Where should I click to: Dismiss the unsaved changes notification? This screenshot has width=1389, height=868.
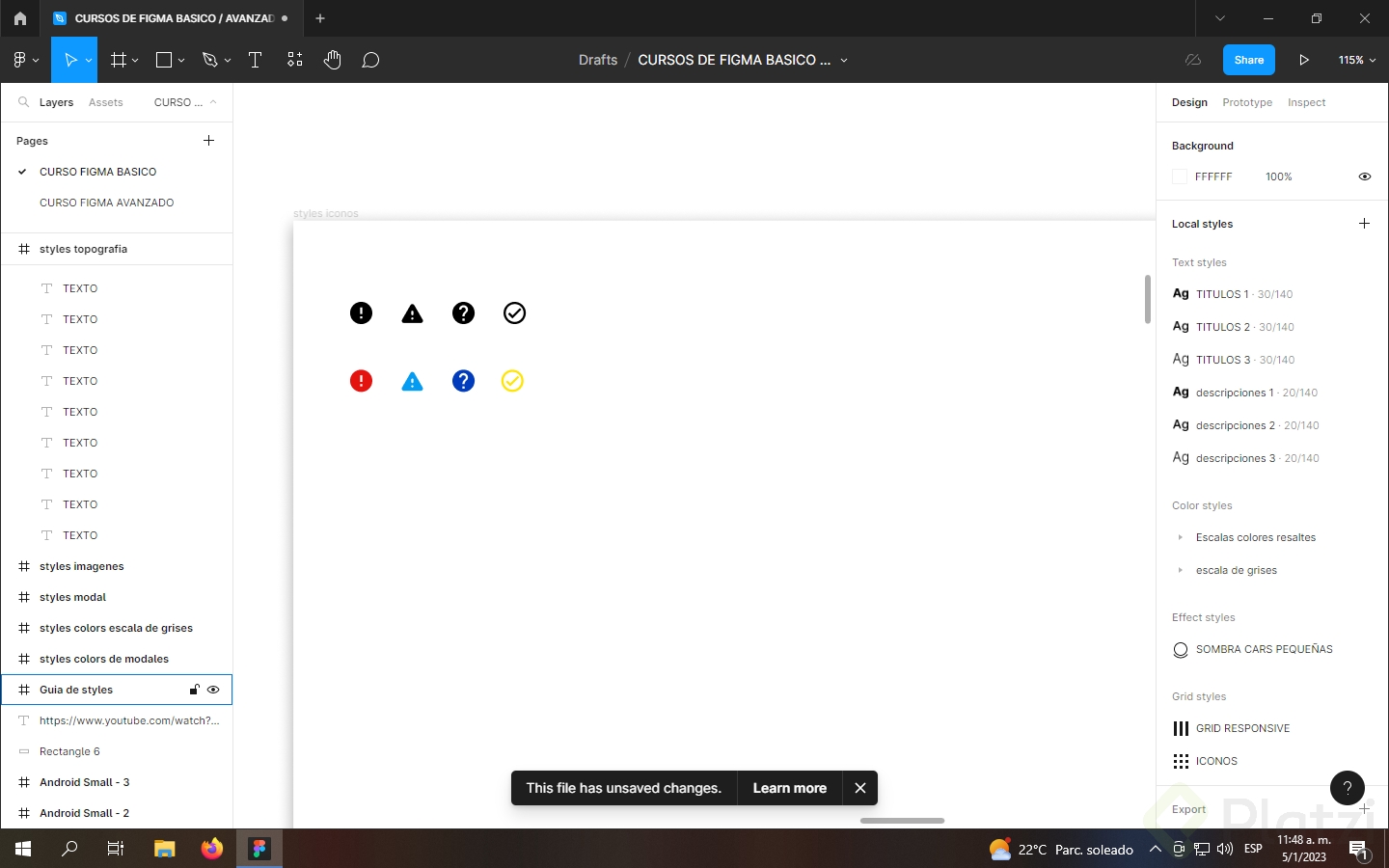(x=860, y=788)
